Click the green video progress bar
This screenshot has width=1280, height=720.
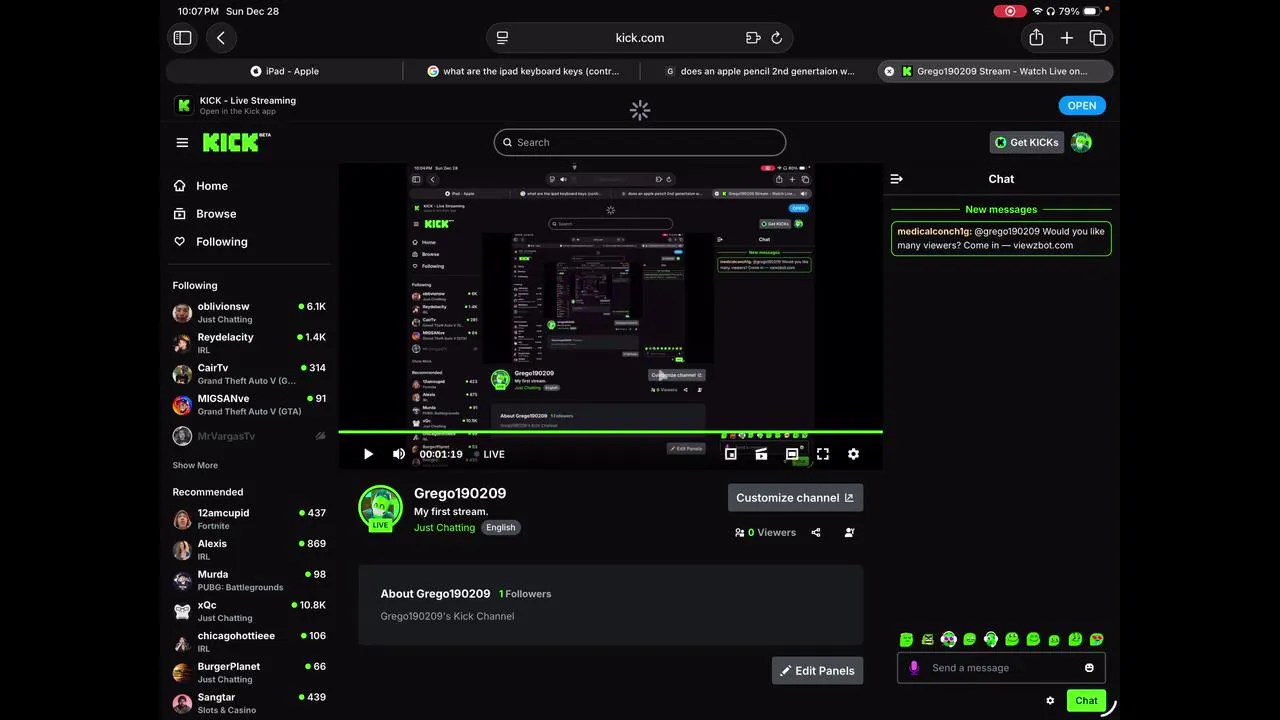610,432
